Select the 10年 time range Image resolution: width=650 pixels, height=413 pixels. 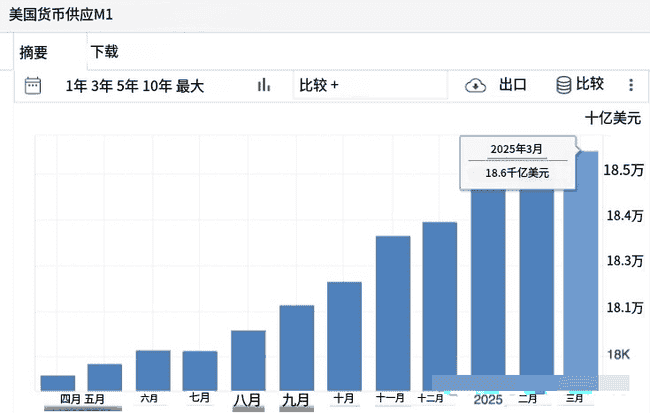(x=157, y=86)
